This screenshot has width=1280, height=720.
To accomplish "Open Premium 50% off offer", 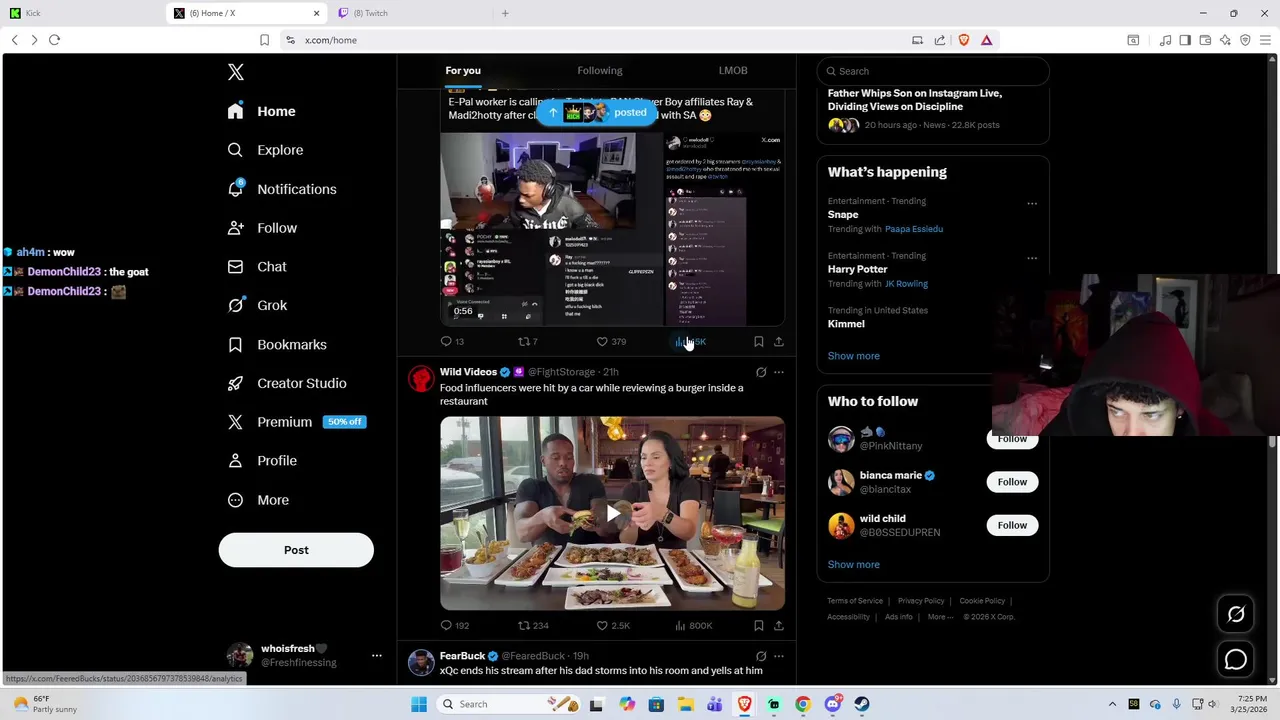I will 297,422.
